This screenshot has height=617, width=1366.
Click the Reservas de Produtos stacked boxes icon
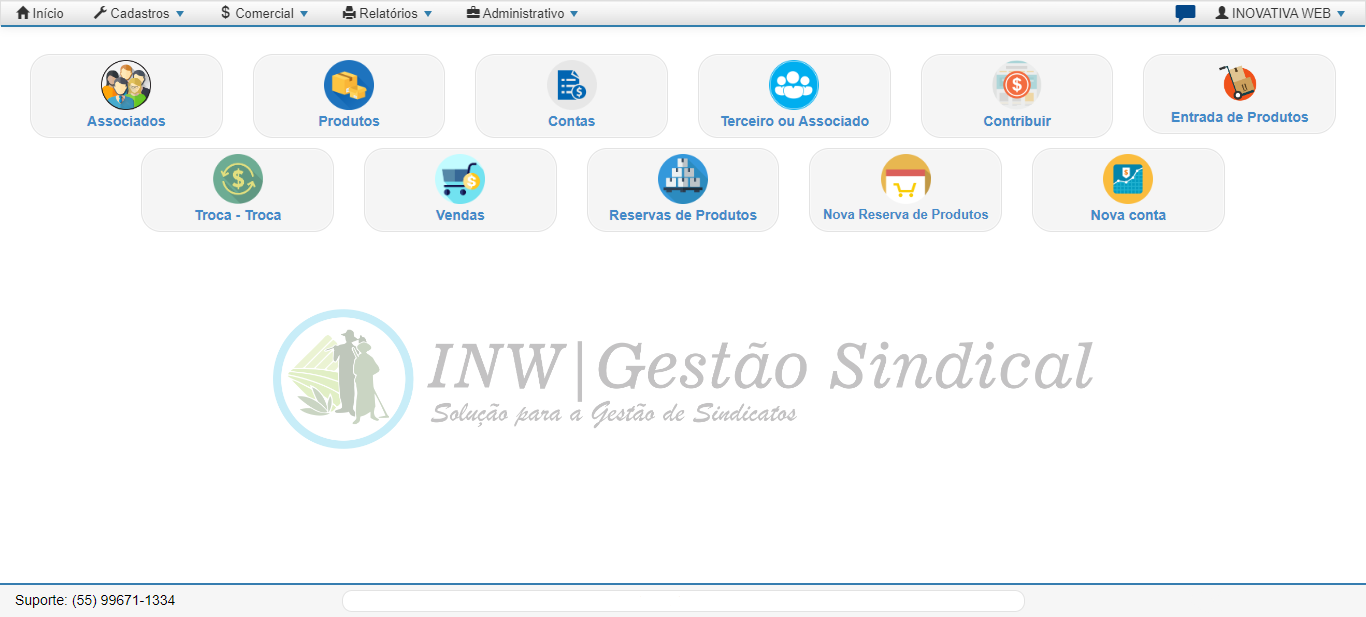click(x=683, y=179)
